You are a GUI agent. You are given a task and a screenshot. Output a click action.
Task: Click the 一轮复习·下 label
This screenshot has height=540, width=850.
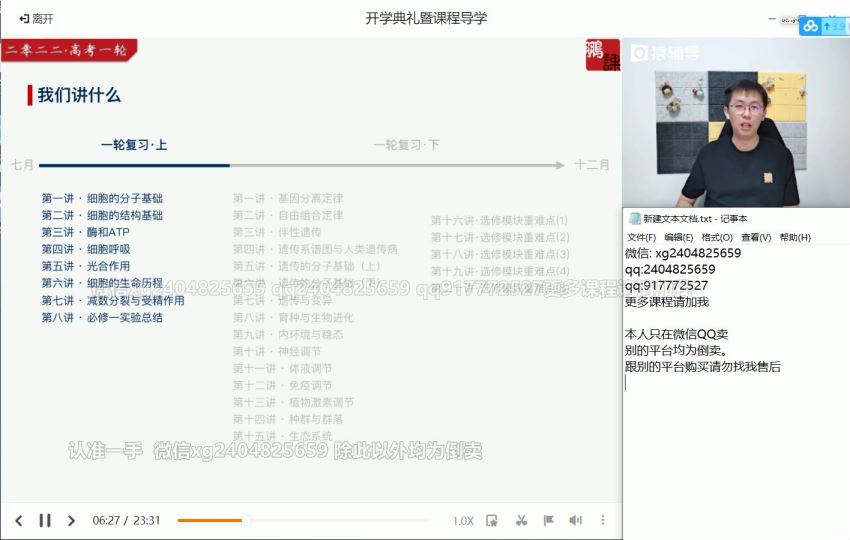click(407, 145)
